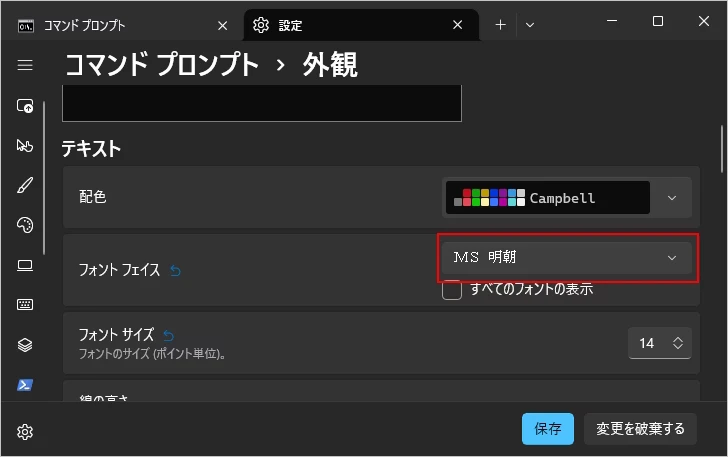The width and height of the screenshot is (728, 457).
Task: Click the font size 14 value field
Action: click(647, 343)
